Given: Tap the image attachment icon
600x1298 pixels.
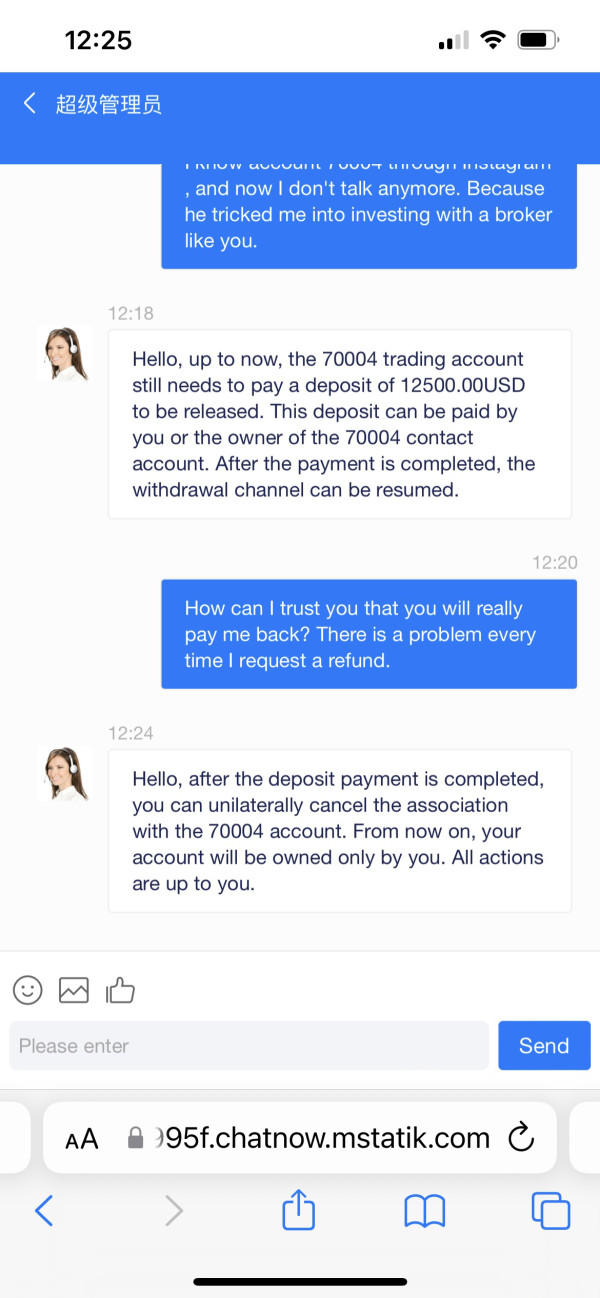Looking at the screenshot, I should click(x=74, y=990).
